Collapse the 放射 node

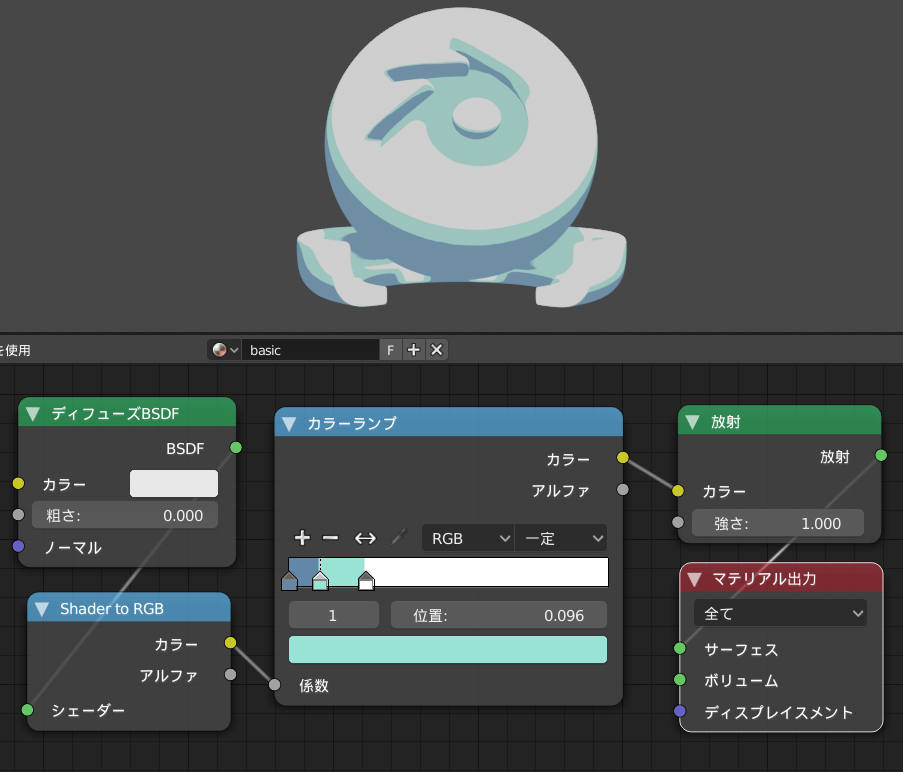[x=693, y=423]
